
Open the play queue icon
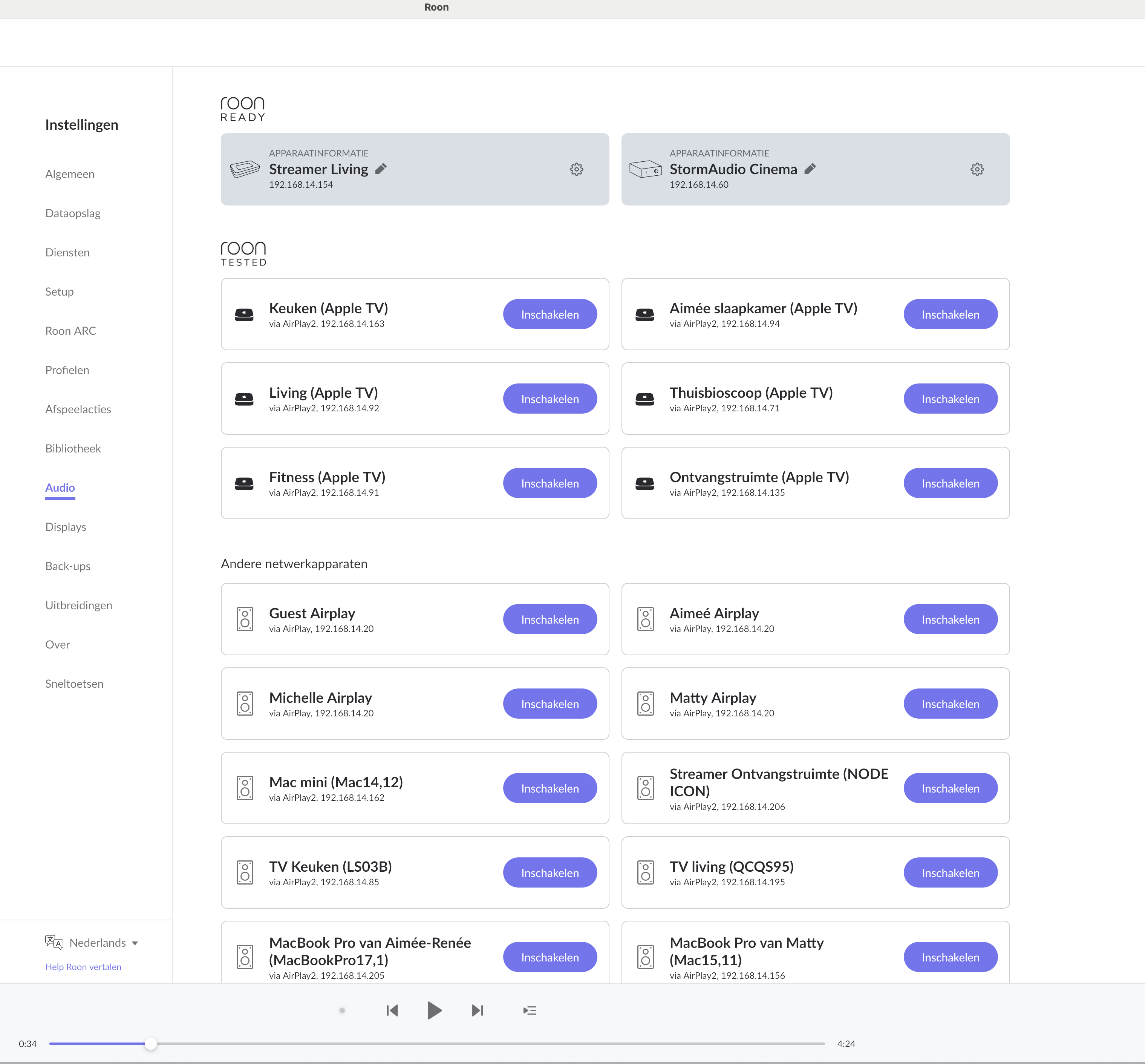(530, 1010)
